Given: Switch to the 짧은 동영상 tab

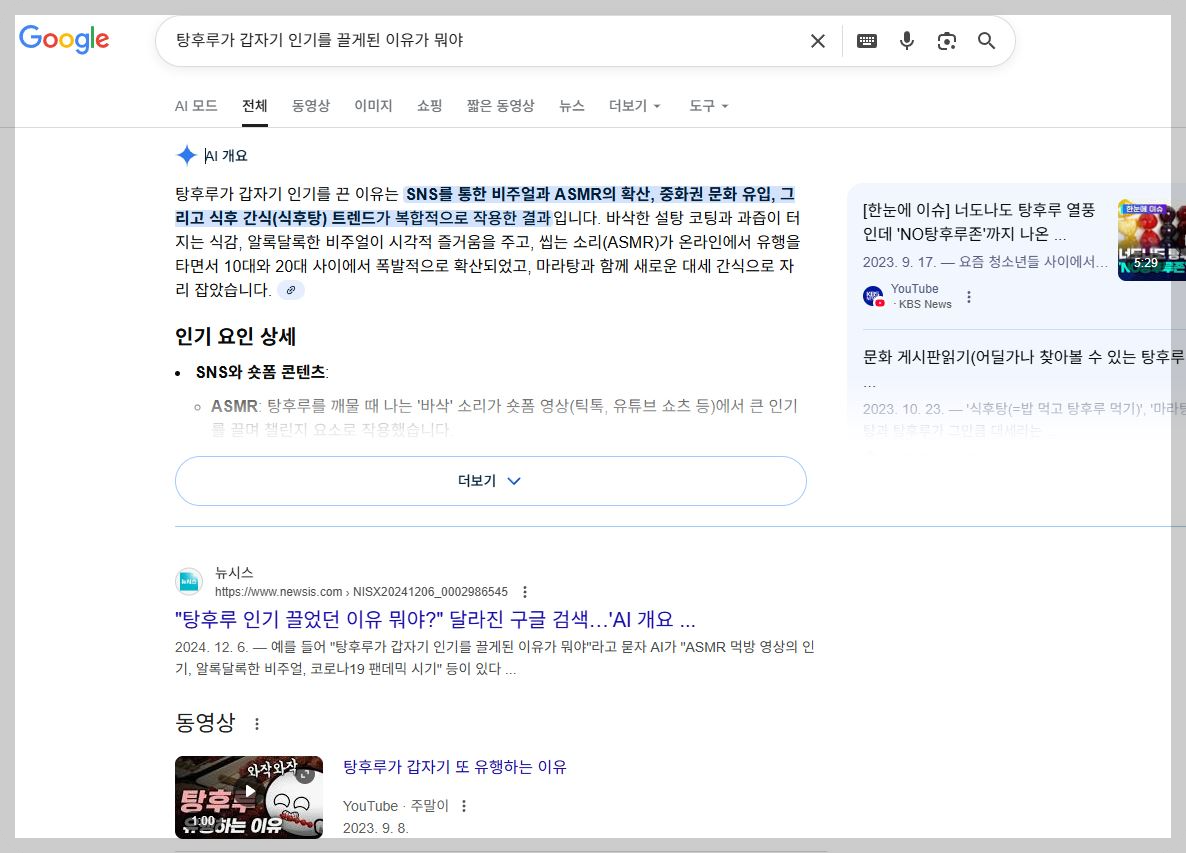Looking at the screenshot, I should [501, 106].
